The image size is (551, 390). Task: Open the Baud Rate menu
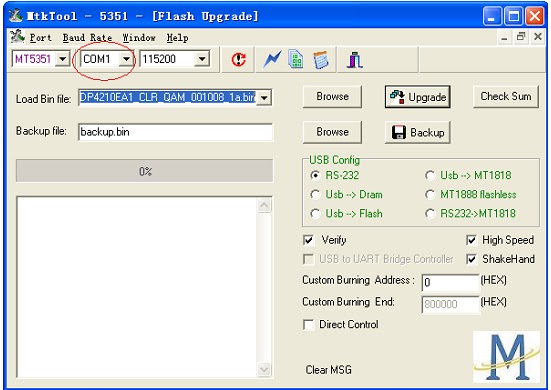(87, 38)
